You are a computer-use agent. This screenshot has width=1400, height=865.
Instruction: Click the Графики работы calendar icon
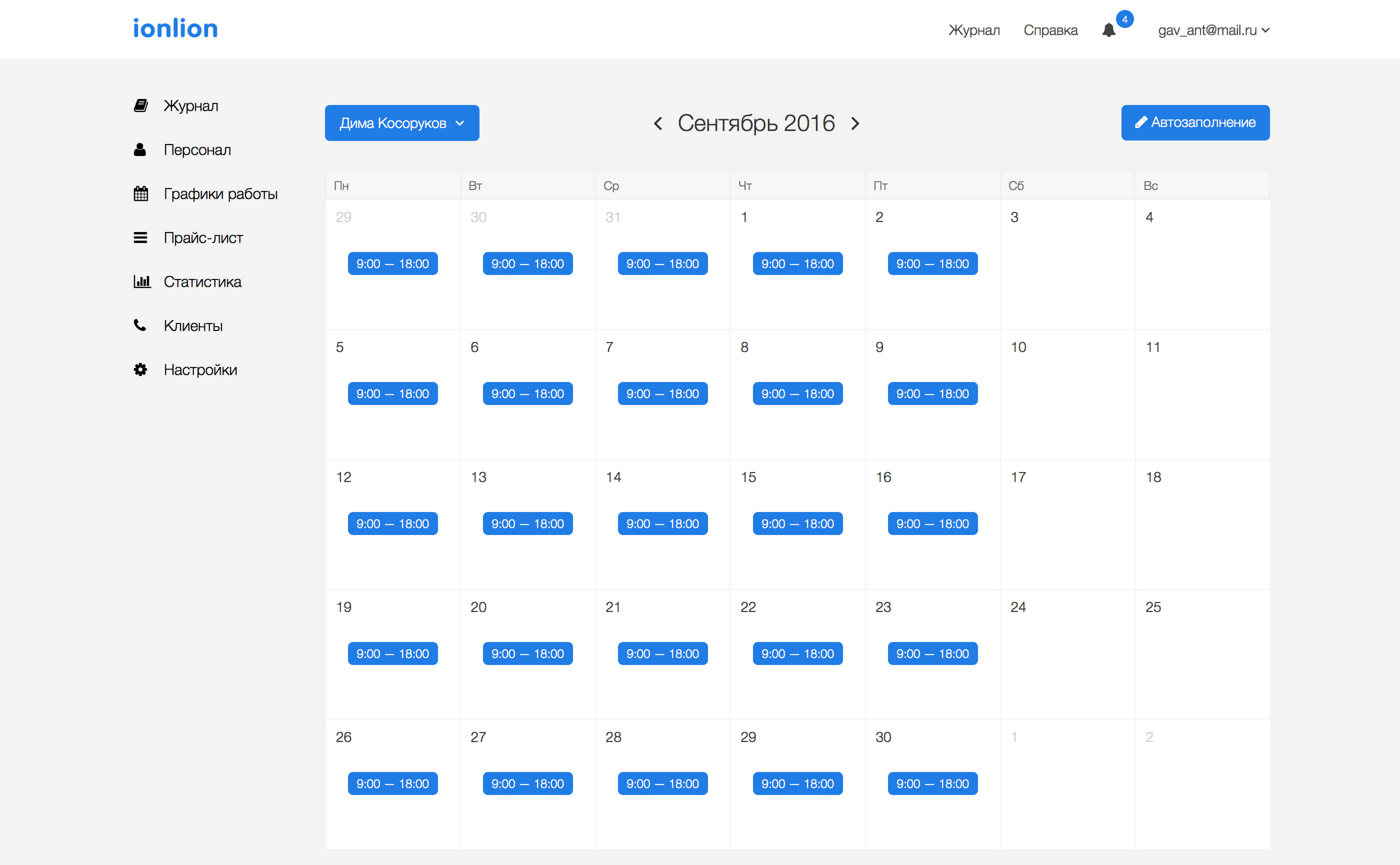140,194
